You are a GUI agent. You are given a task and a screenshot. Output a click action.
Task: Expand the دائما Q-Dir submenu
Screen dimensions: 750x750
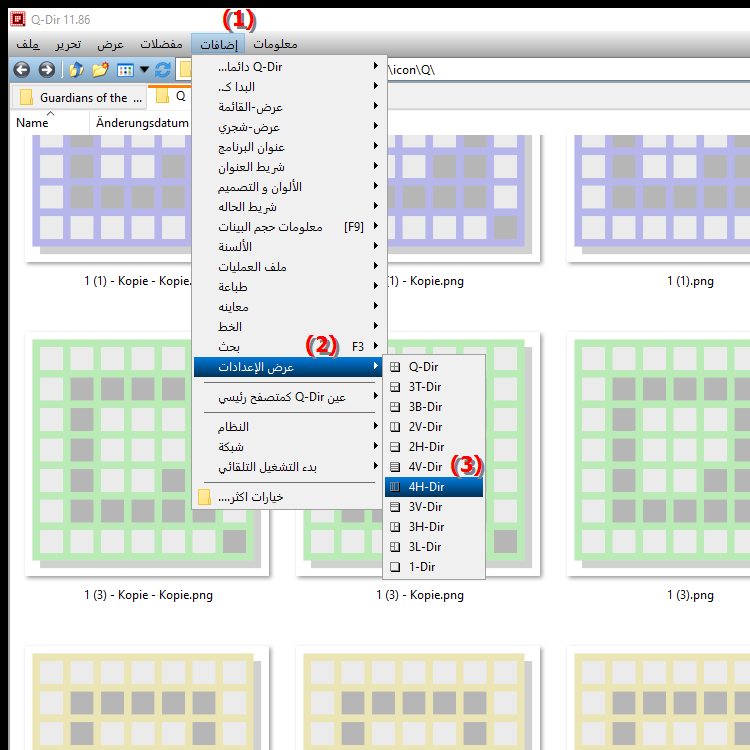tap(288, 67)
